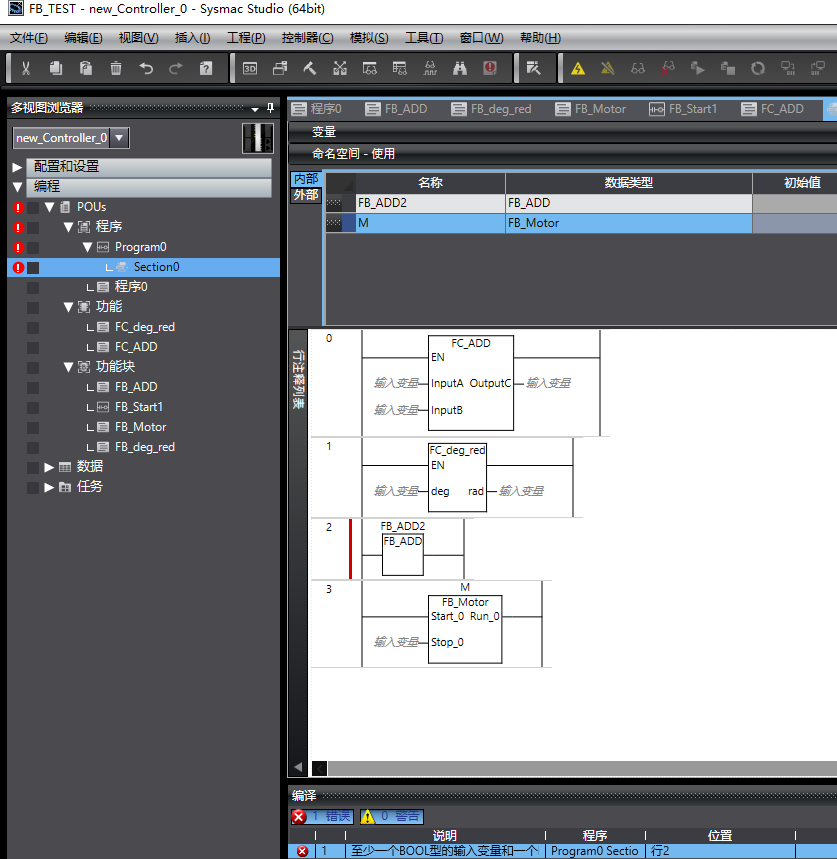Click the color marker box beside FC_ADD
The height and width of the screenshot is (859, 837).
[x=33, y=347]
